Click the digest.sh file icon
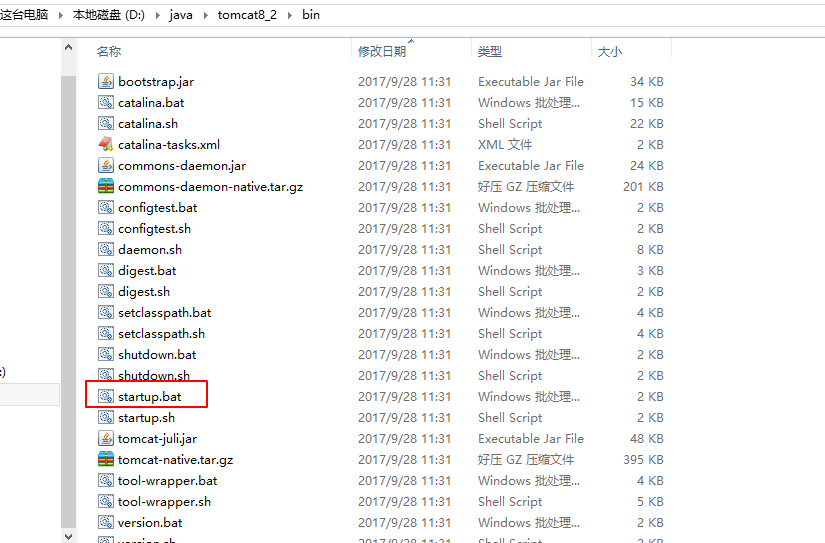Viewport: 825px width, 543px height. (106, 291)
